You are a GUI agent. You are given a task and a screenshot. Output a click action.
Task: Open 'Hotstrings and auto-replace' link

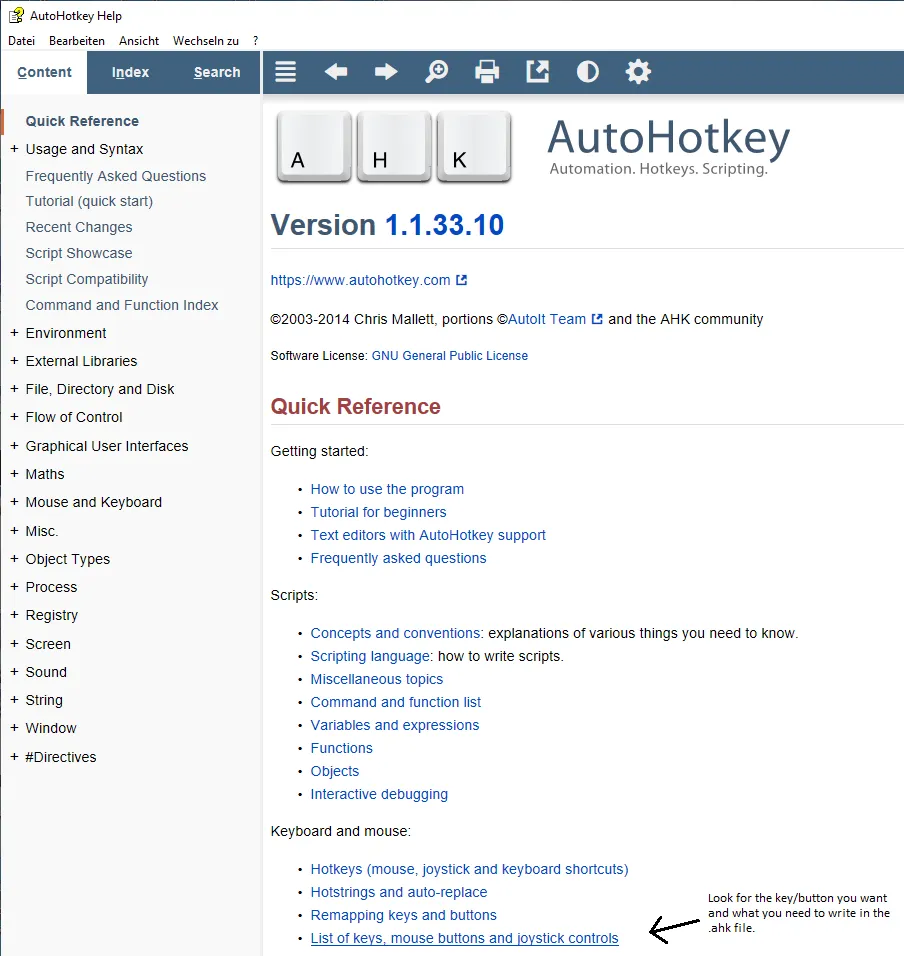[399, 892]
